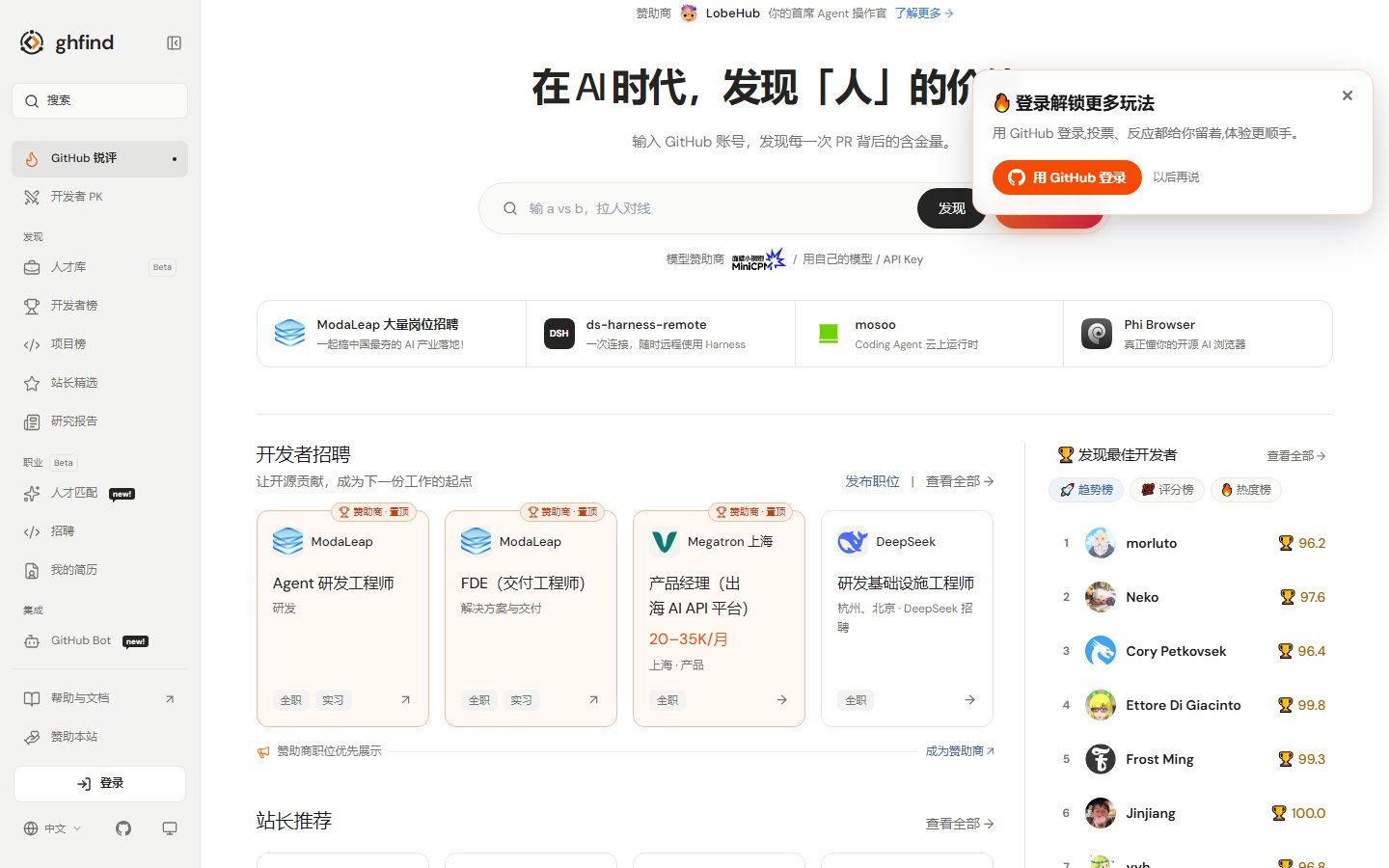This screenshot has height=868, width=1389.
Task: Open 人才匹配 in sidebar
Action: [x=99, y=493]
